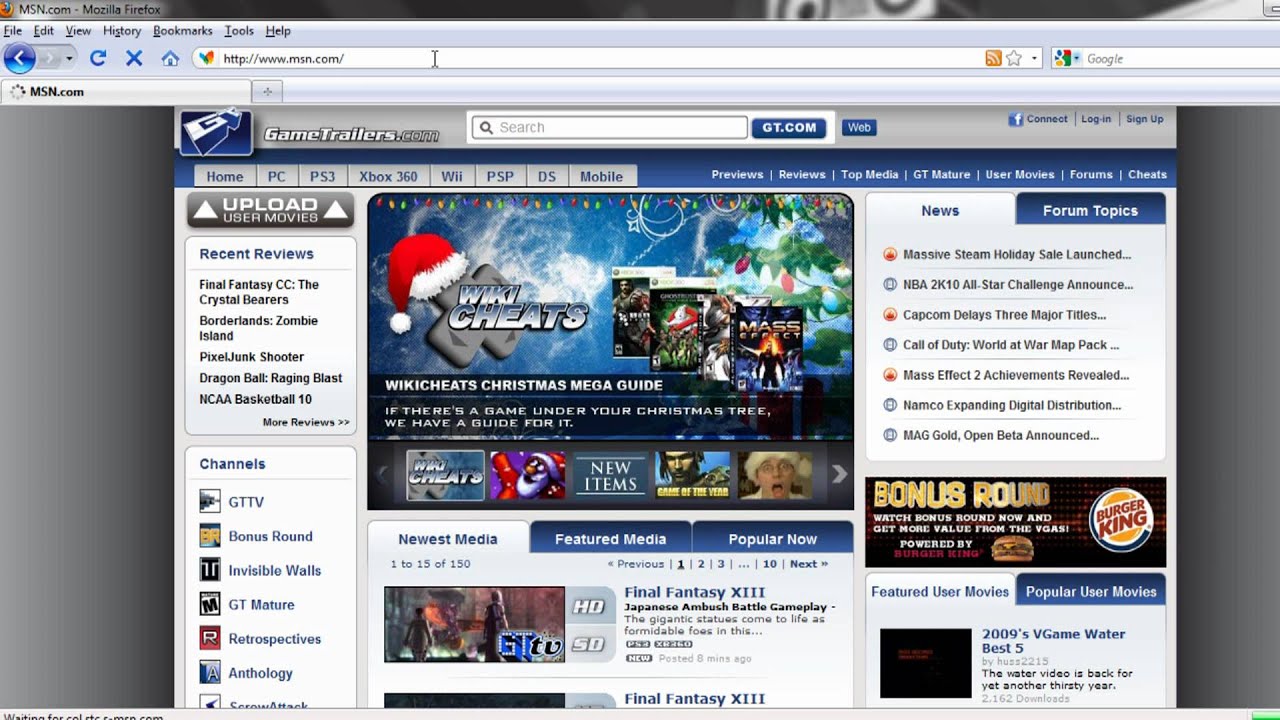Choose the SD version of Final Fantasy XIII
Screen dimensions: 1280x720
(x=589, y=644)
